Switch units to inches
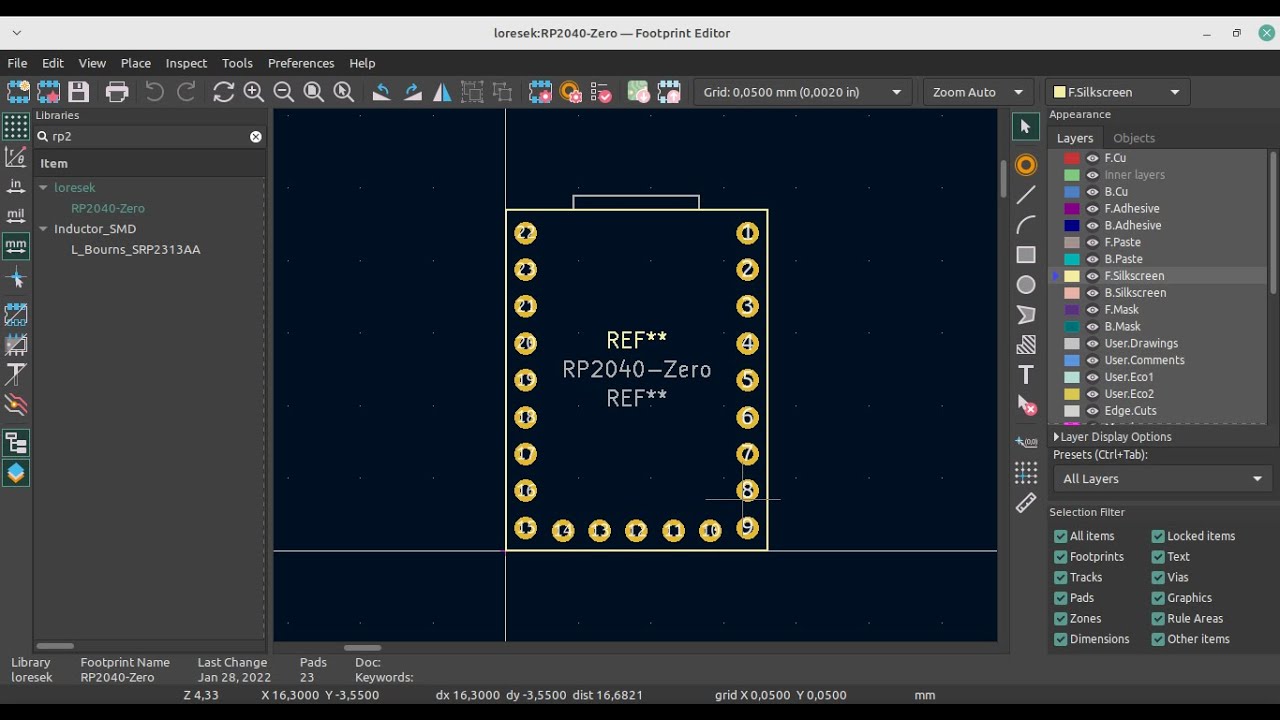The width and height of the screenshot is (1280, 720). [16, 186]
